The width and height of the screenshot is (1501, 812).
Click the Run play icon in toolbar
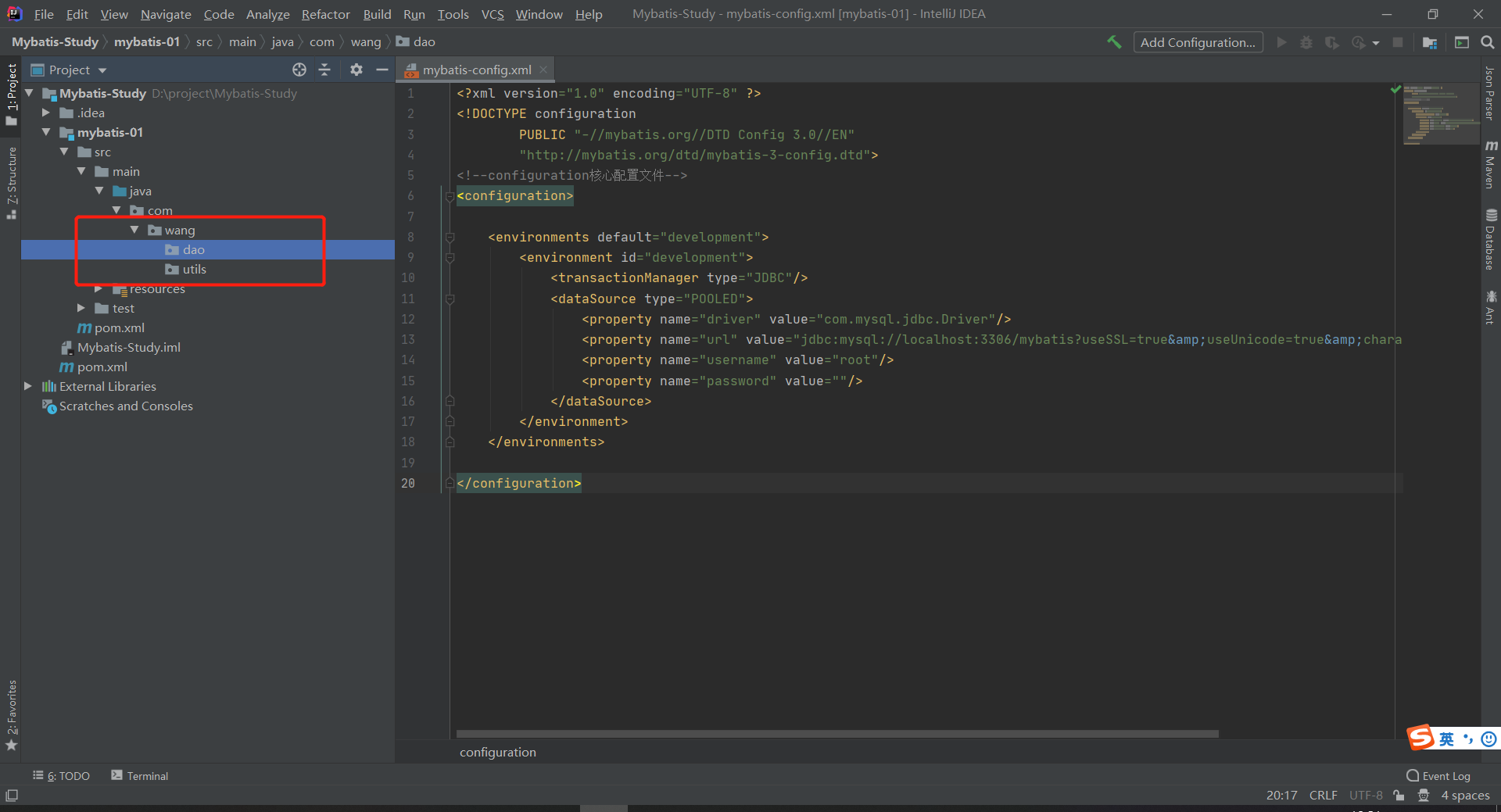click(x=1281, y=42)
